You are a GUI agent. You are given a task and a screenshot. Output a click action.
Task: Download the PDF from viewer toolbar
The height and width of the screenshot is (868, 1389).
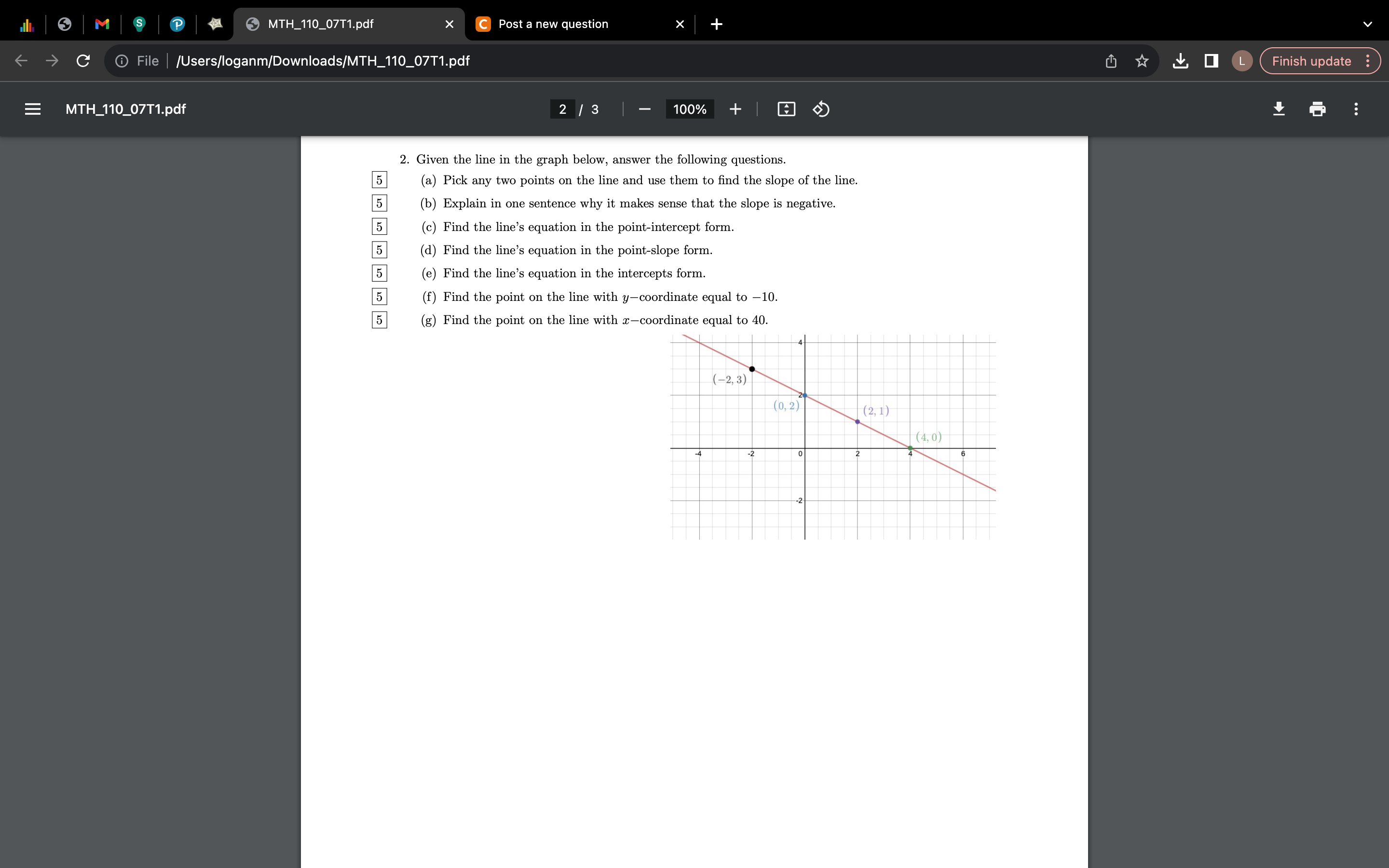1279,109
